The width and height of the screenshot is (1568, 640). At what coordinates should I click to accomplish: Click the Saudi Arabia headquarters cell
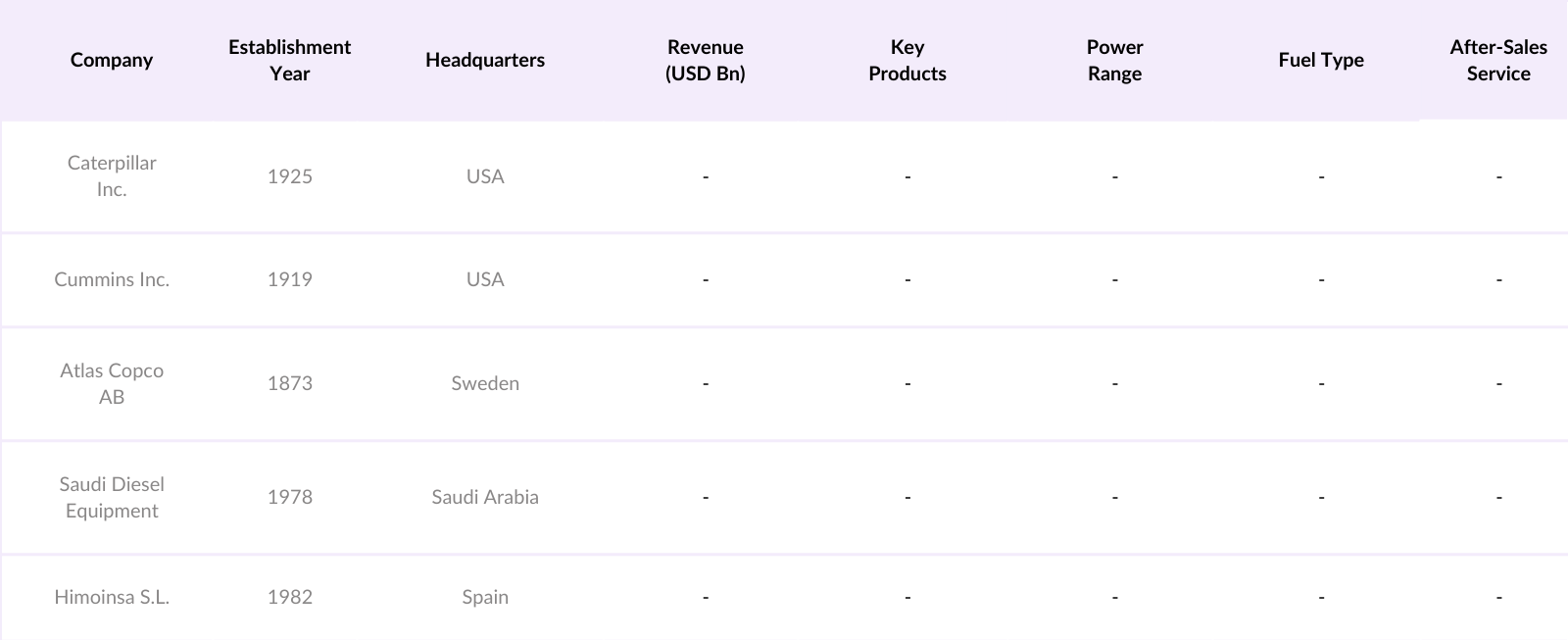click(485, 497)
